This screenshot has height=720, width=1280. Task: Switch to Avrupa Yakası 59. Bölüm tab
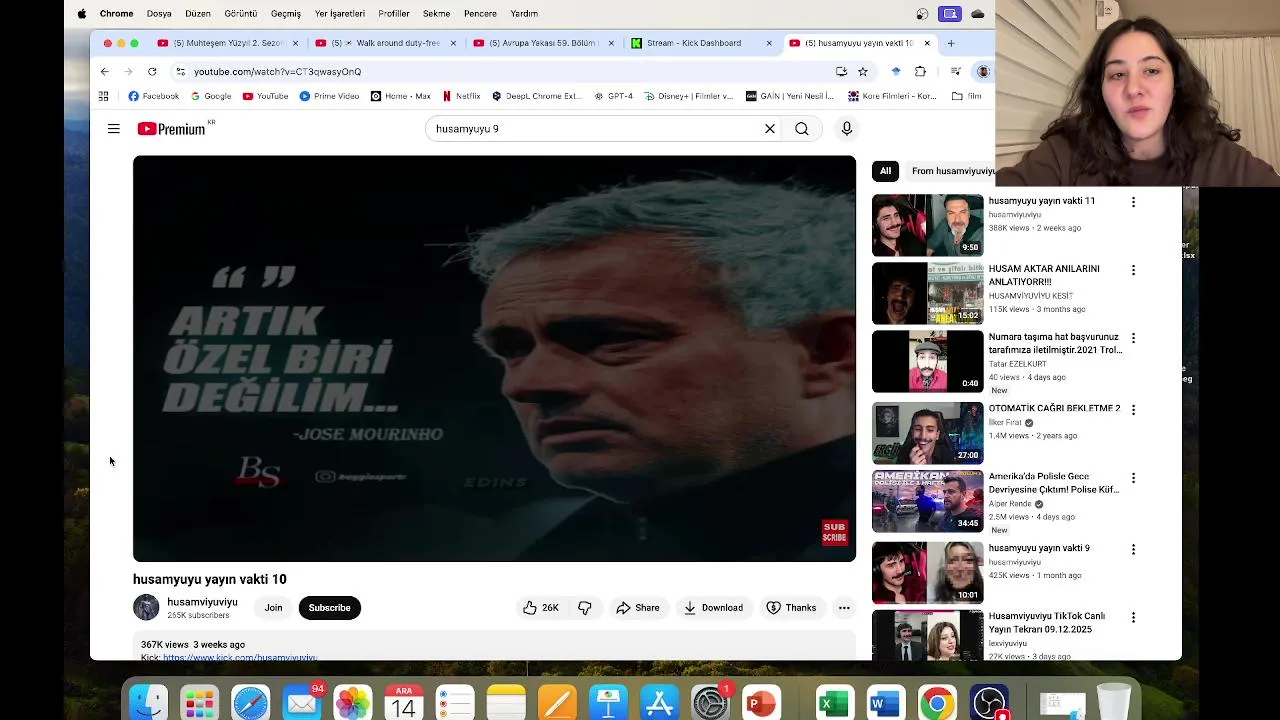tap(540, 43)
